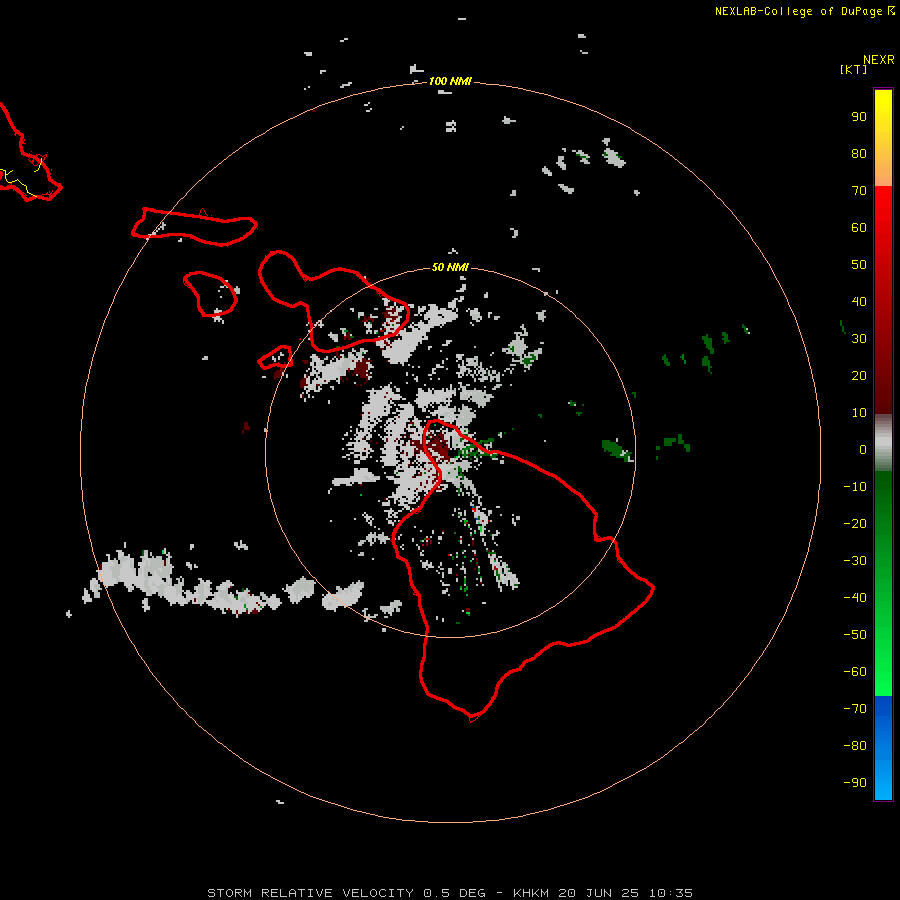This screenshot has width=900, height=900.
Task: Click the -30 knots scale value
Action: point(855,561)
